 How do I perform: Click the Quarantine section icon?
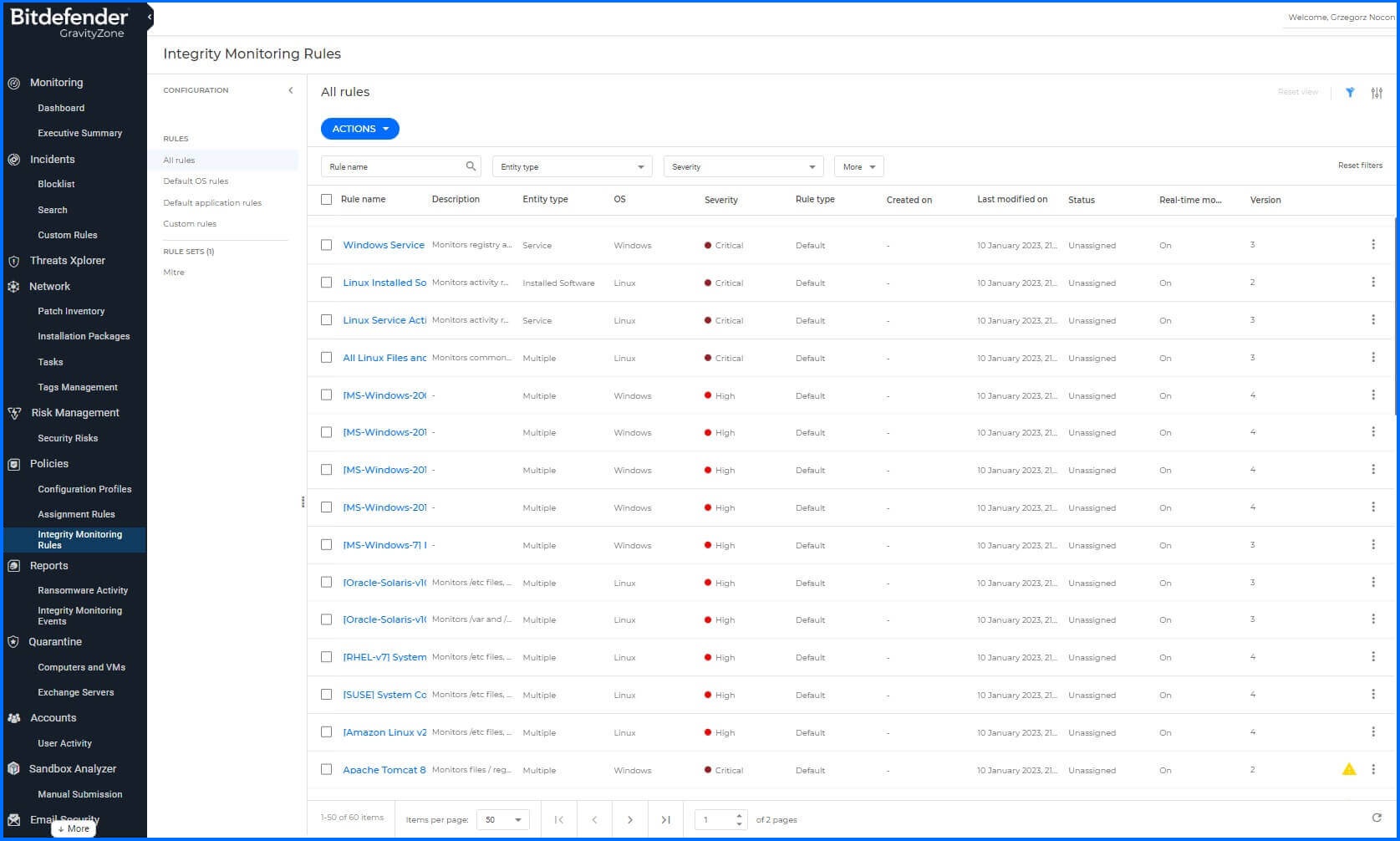click(13, 642)
